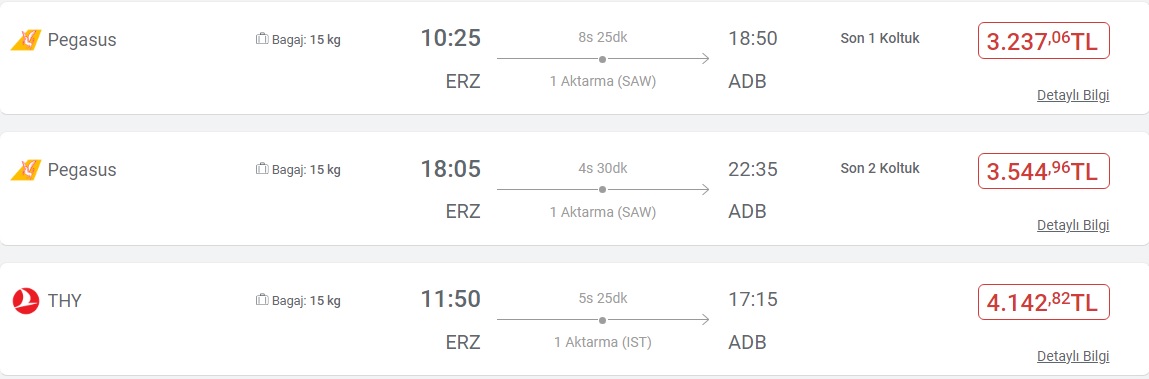Open Detaylı Bilgi for the 10:25 Pegasus flight
The width and height of the screenshot is (1149, 379).
point(1073,95)
